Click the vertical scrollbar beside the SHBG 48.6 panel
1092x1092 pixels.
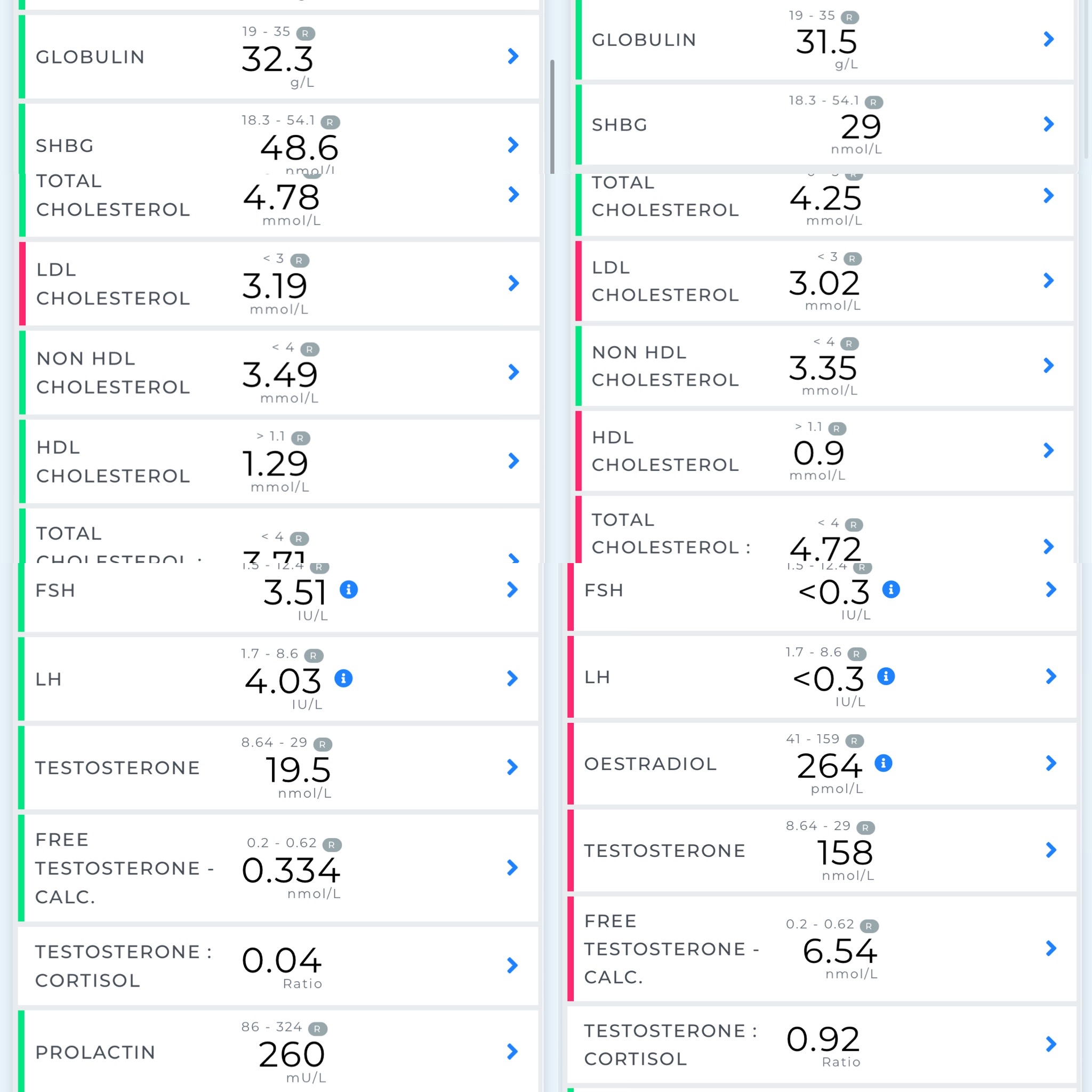552,116
